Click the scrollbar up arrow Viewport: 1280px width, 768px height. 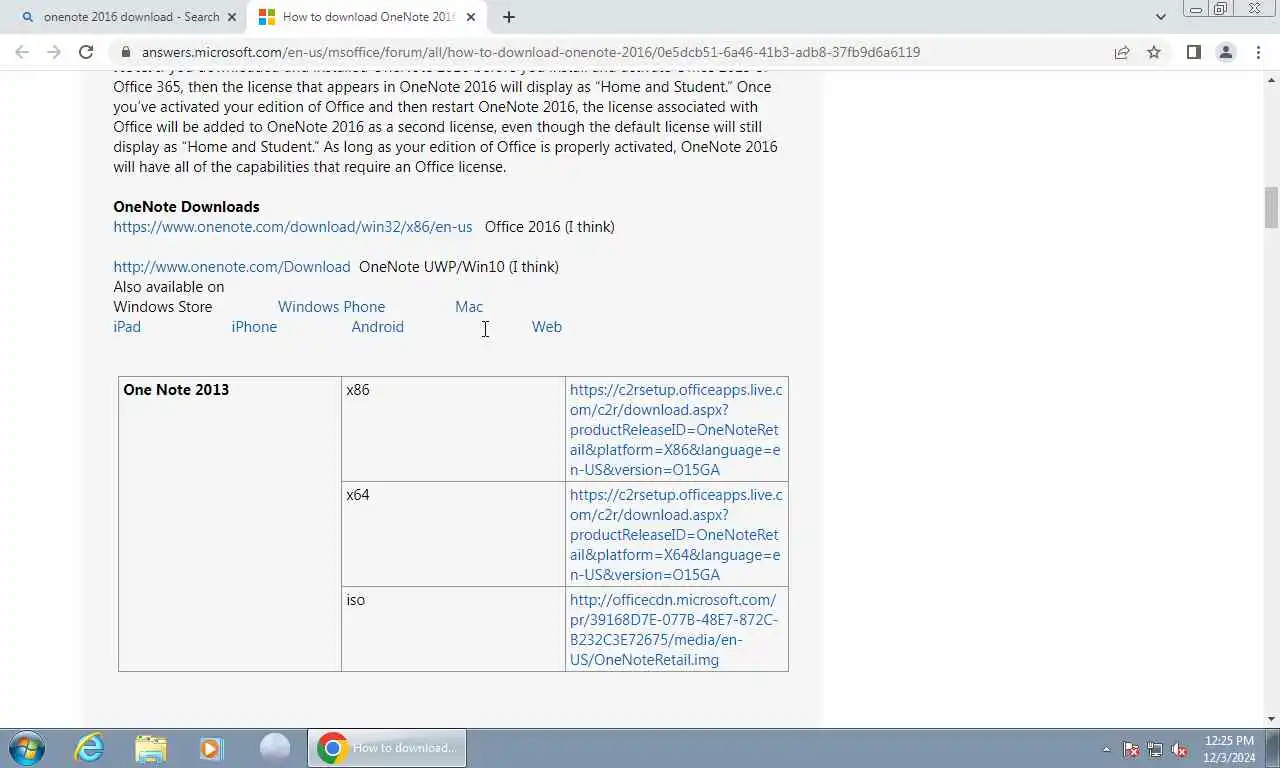[x=1271, y=79]
